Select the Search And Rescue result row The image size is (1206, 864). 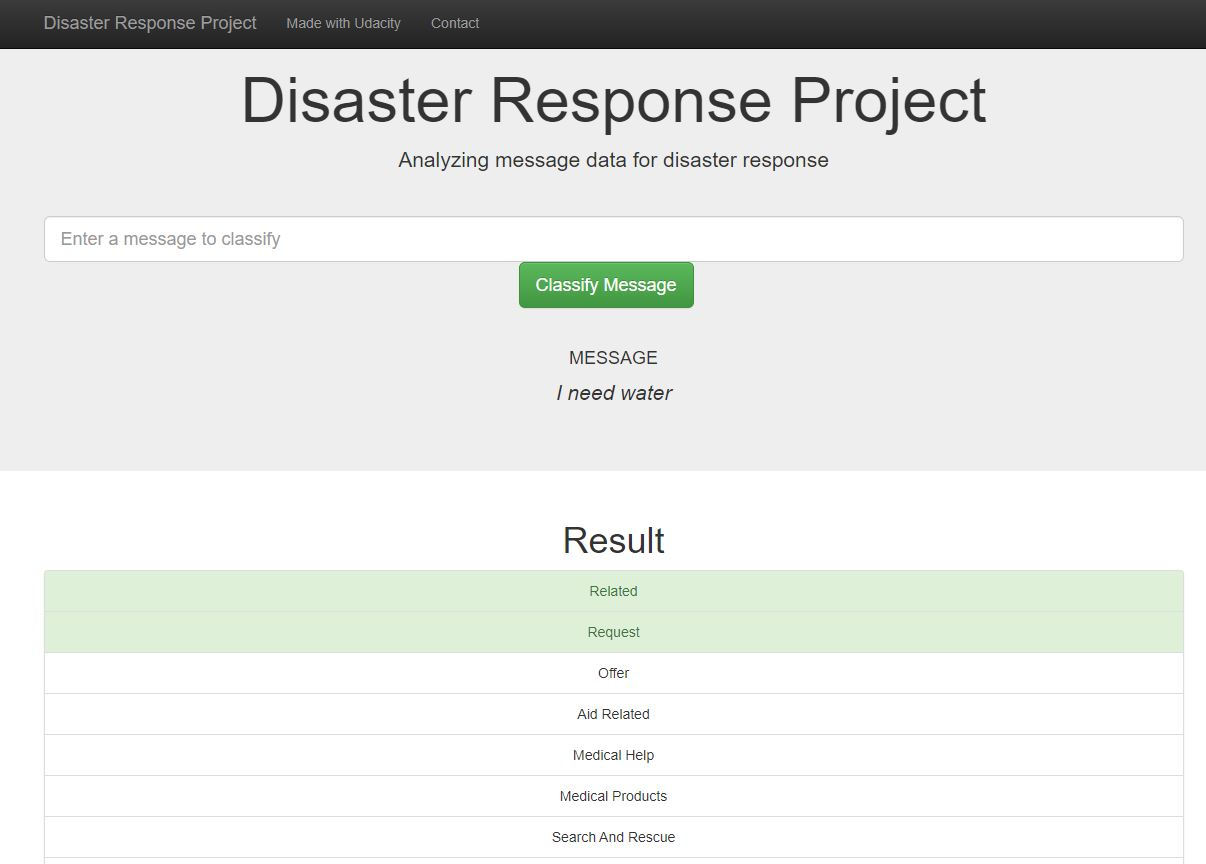click(x=613, y=837)
